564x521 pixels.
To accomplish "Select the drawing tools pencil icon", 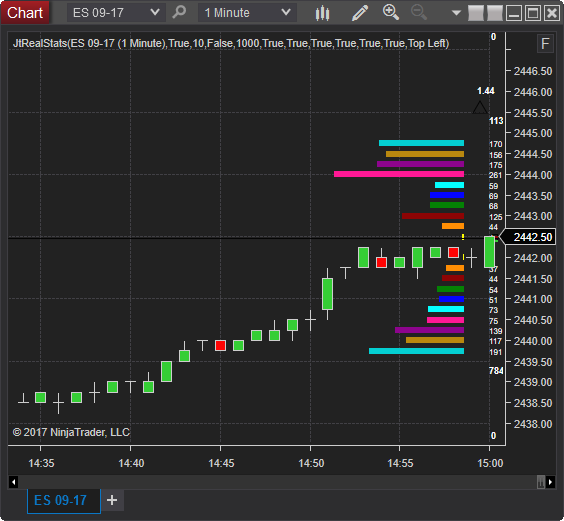I will click(x=360, y=13).
